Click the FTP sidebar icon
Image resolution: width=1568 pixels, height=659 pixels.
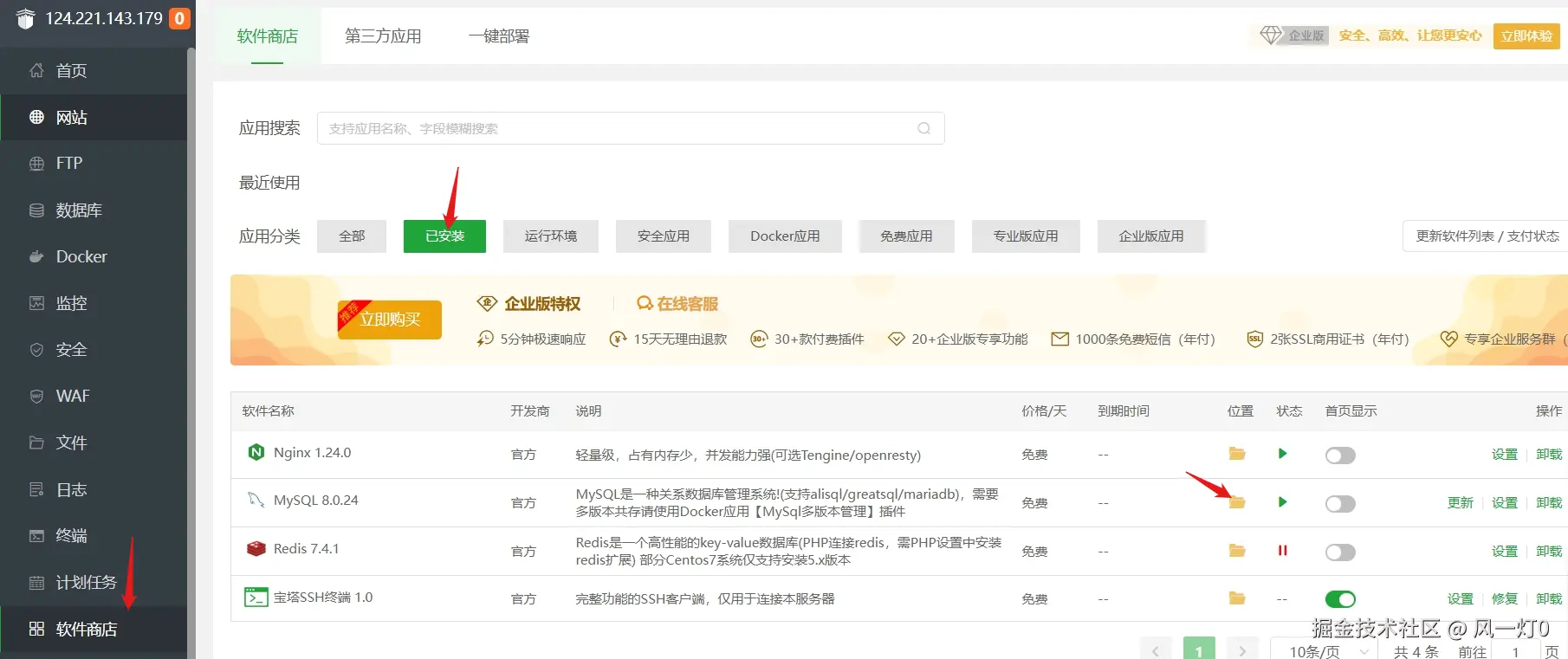(x=36, y=163)
